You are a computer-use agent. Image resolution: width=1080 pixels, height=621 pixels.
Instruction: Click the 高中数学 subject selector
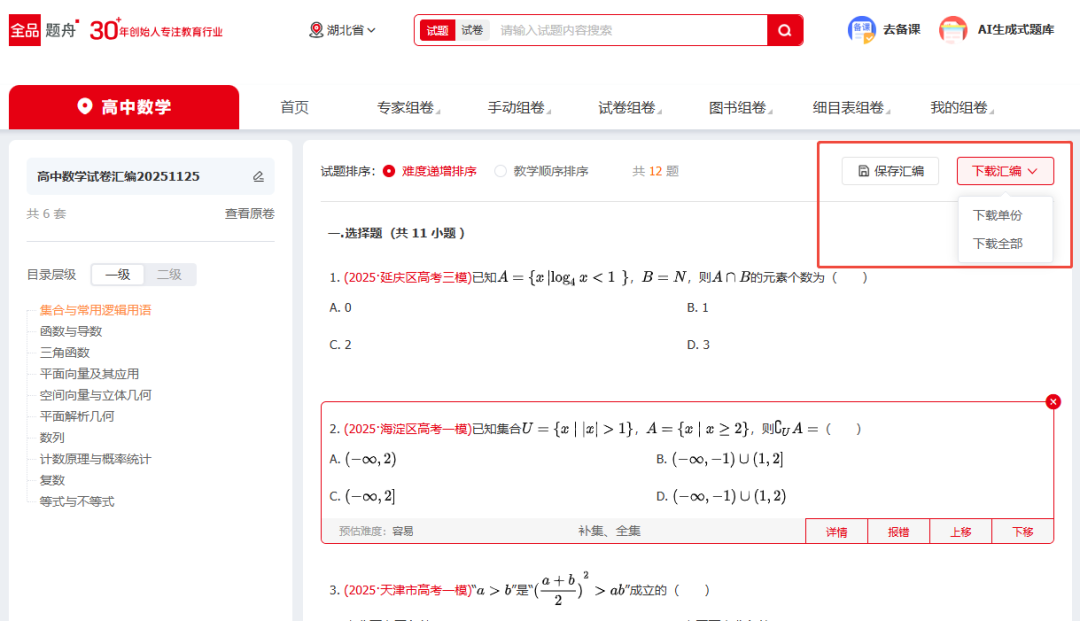[x=124, y=107]
